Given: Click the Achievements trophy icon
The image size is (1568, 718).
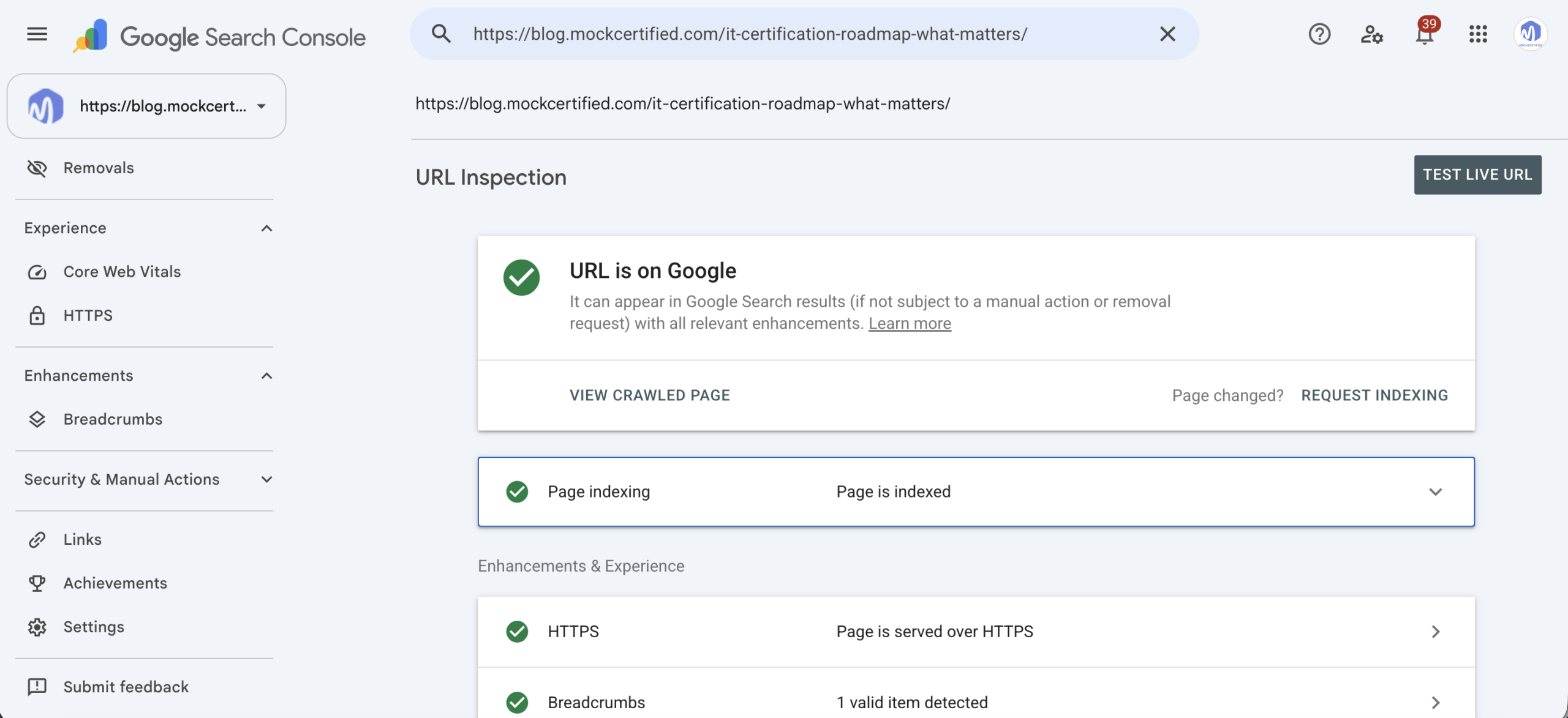Looking at the screenshot, I should (x=37, y=583).
